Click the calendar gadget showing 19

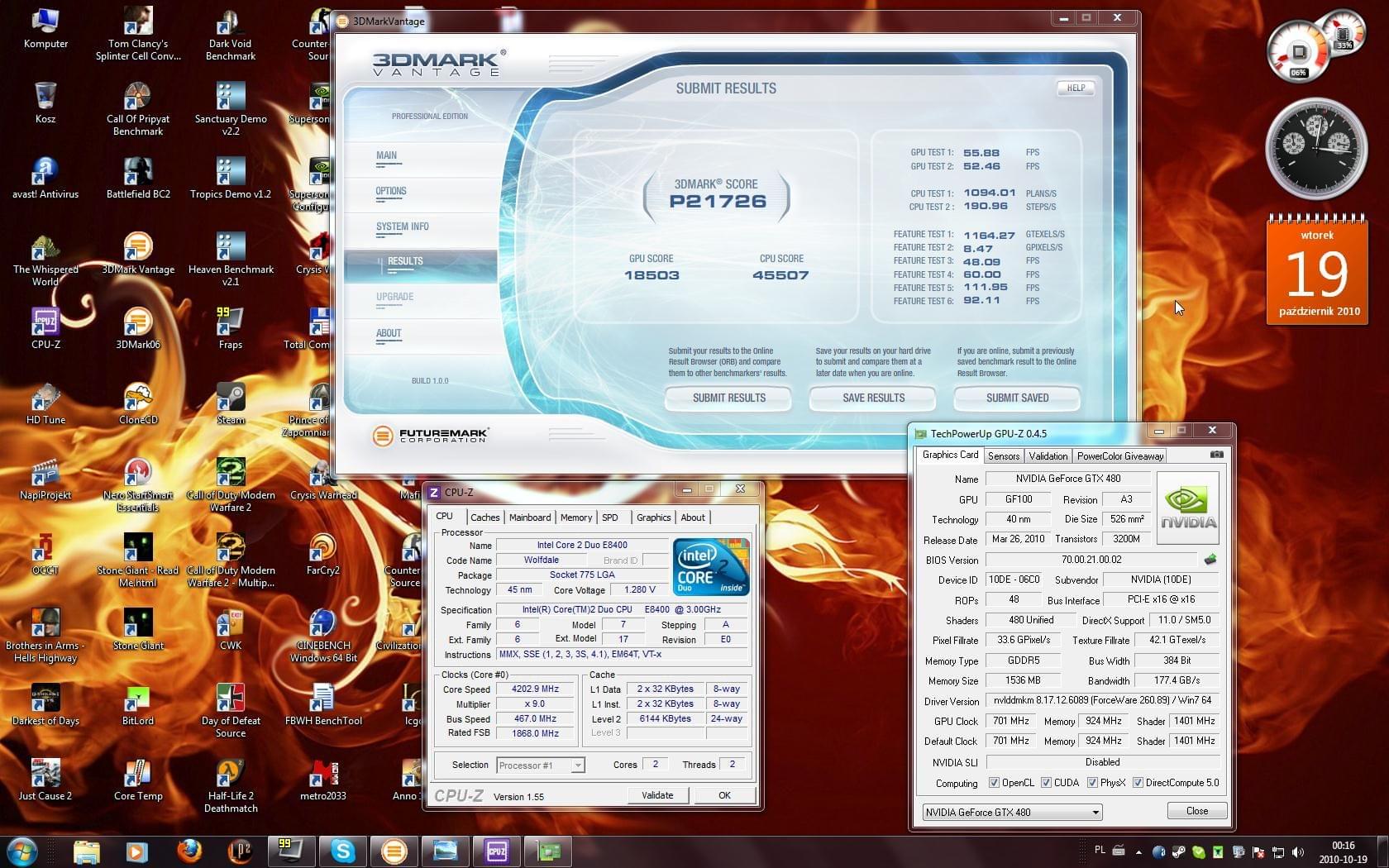coord(1317,269)
